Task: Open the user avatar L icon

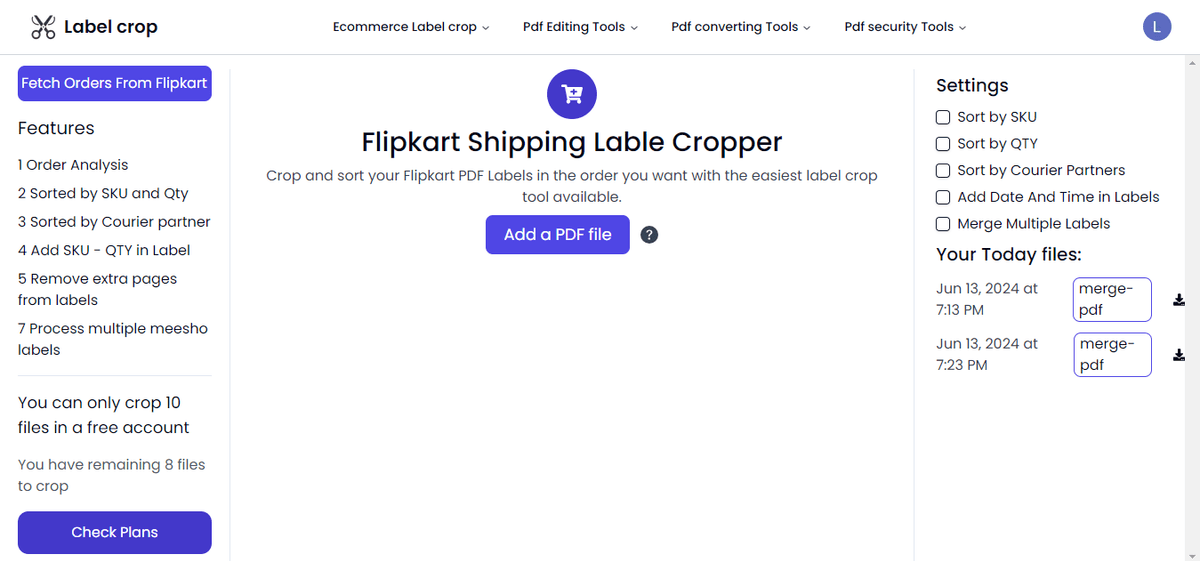Action: (1156, 27)
